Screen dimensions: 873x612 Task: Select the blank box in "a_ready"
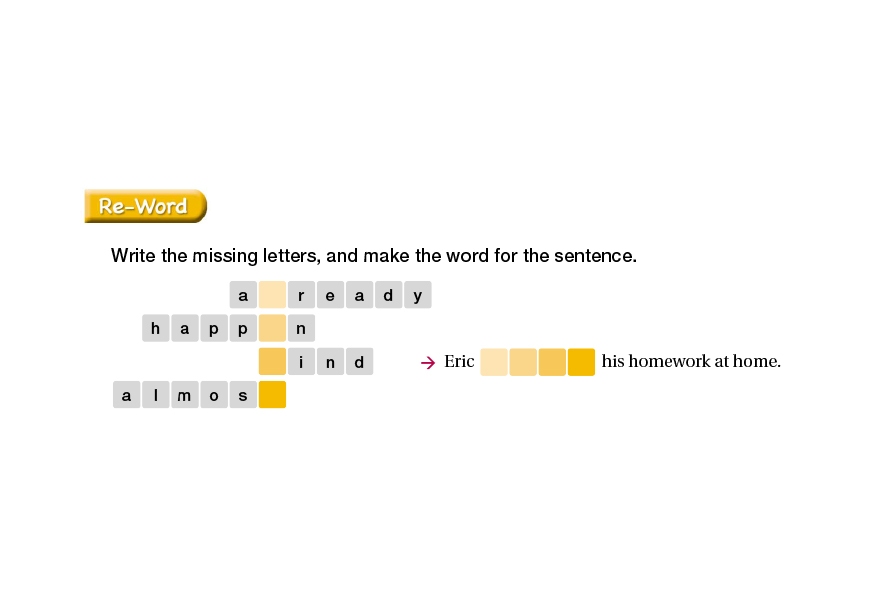click(x=272, y=295)
